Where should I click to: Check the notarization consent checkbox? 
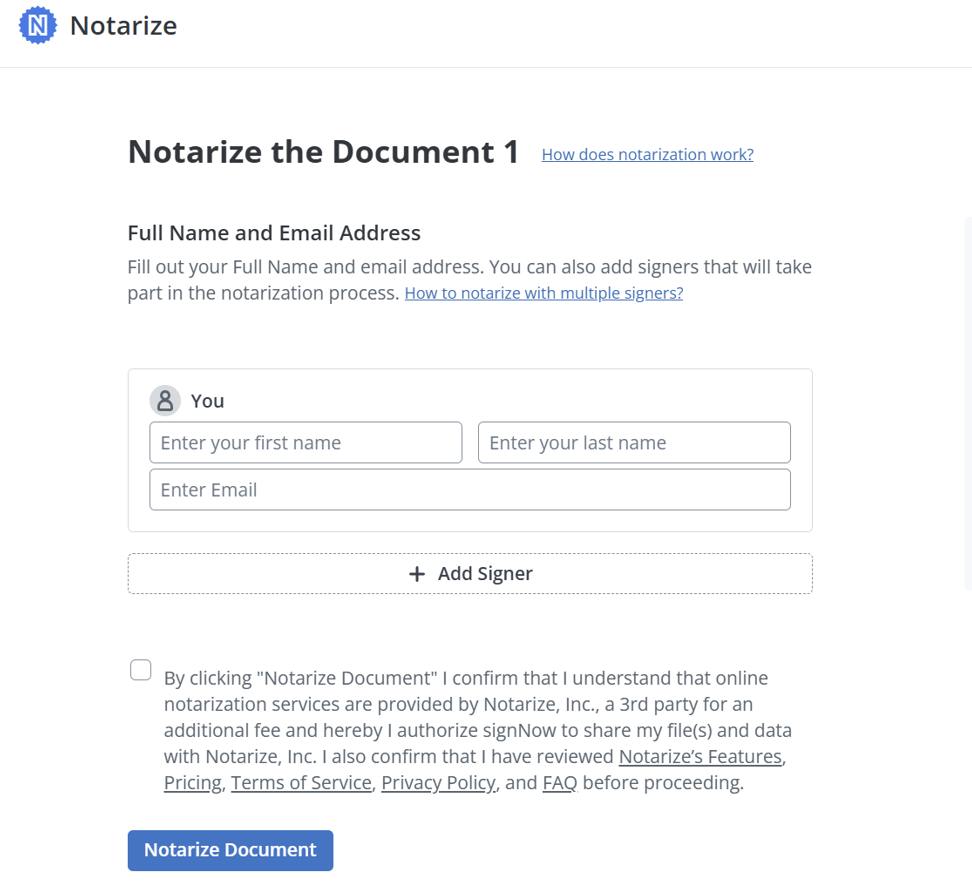[x=141, y=670]
